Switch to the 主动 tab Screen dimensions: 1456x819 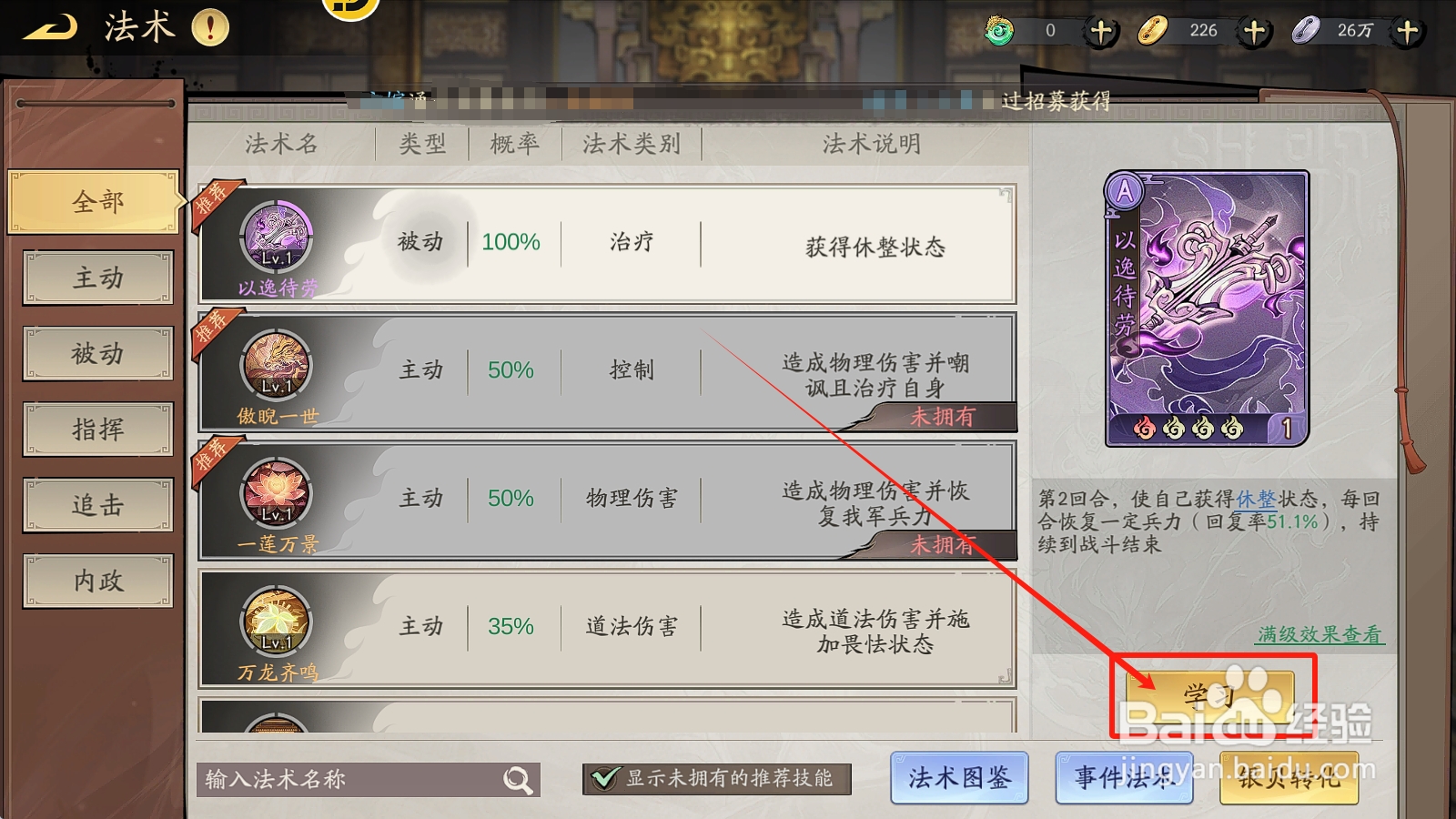98,278
